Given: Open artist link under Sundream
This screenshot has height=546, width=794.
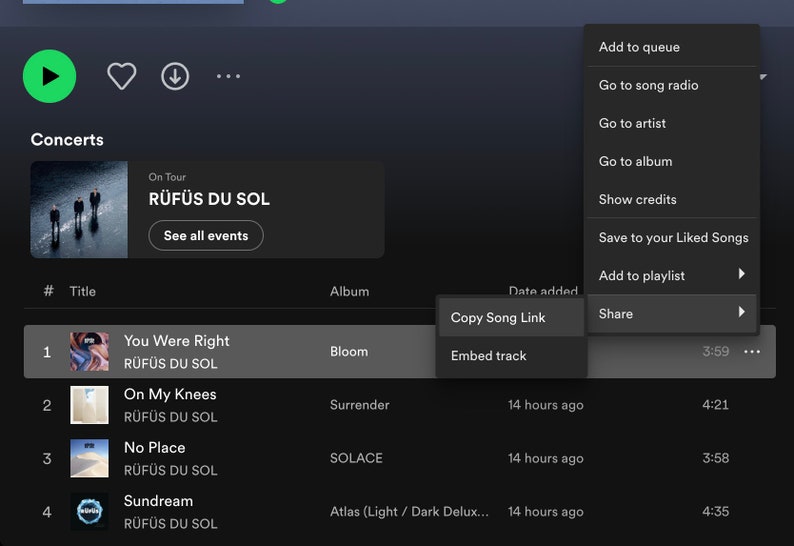Looking at the screenshot, I should (171, 523).
